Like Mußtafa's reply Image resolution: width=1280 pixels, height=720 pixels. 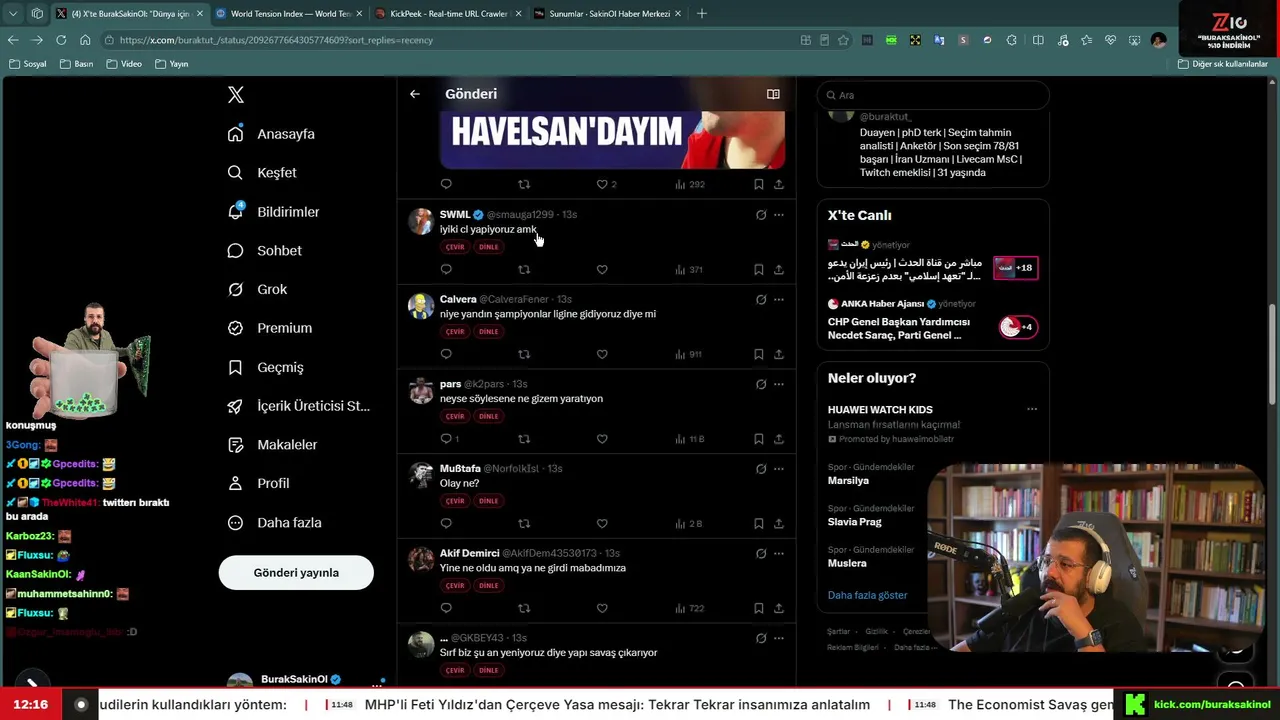pos(602,523)
